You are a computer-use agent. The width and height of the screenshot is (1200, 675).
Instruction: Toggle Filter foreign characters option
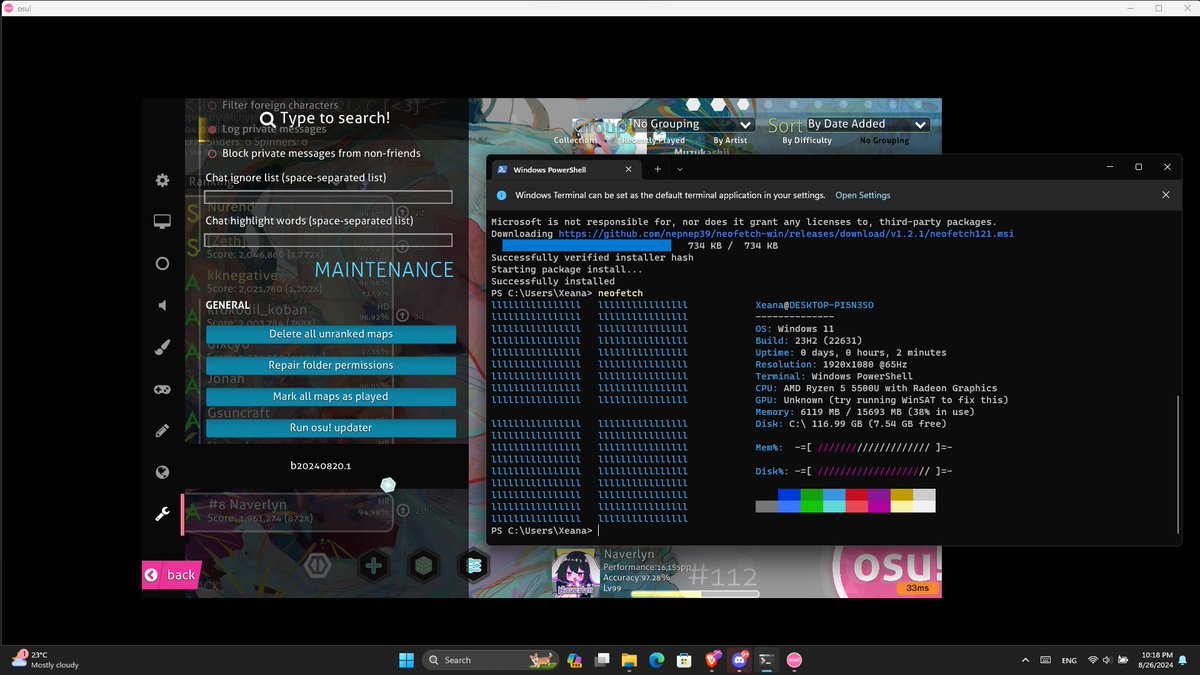point(273,105)
